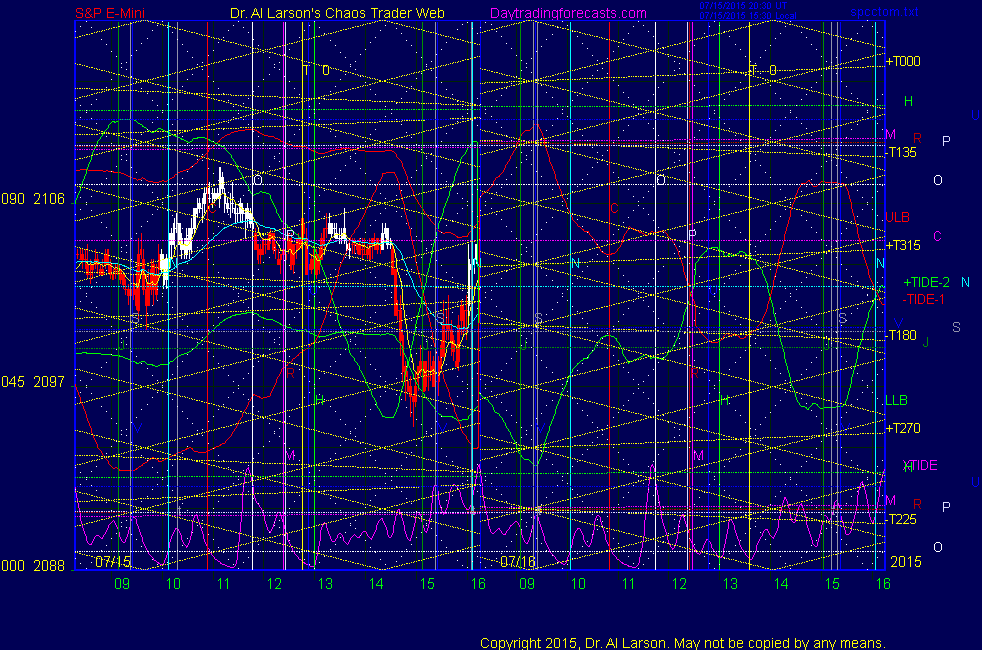Click the -T135 level label
This screenshot has height=650, width=982.
[902, 152]
